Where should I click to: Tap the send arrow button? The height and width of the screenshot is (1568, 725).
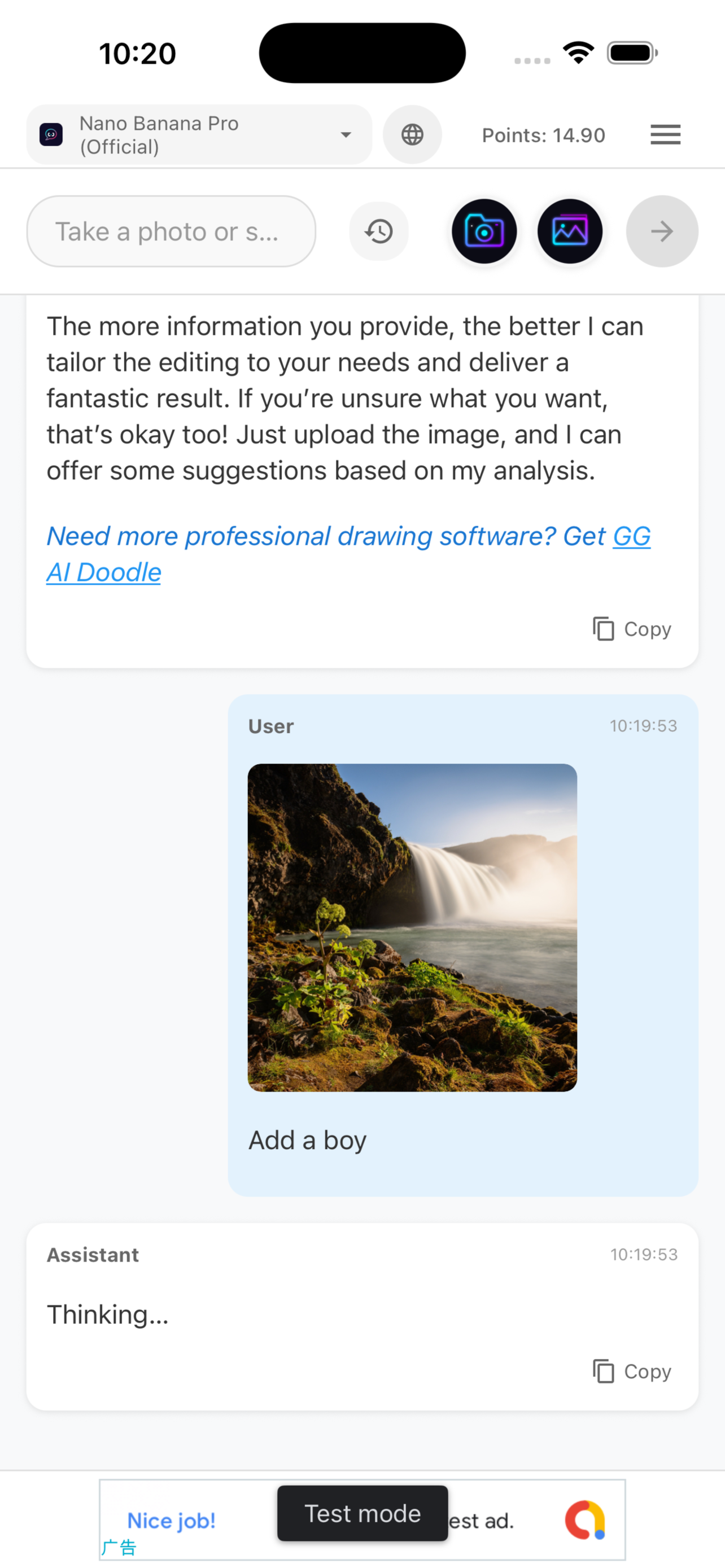662,231
